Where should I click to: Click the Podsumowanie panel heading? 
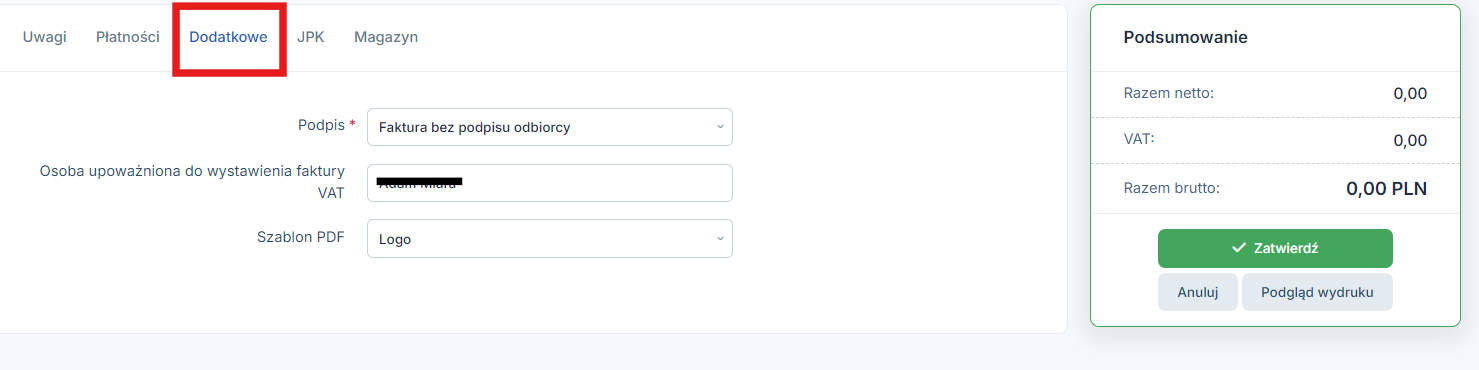click(1185, 37)
